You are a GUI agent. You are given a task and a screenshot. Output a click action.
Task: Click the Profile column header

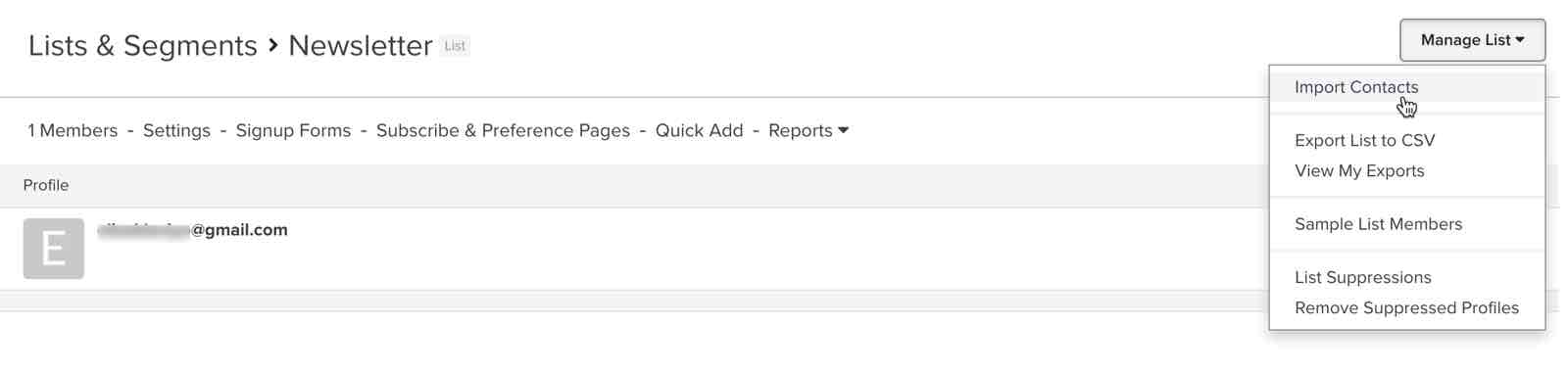46,185
